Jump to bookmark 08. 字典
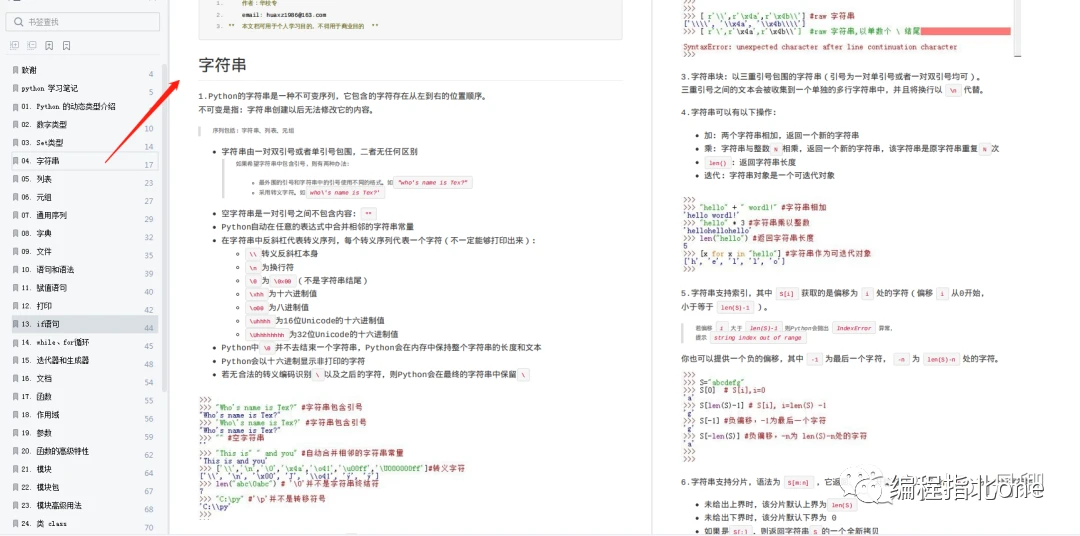 pyautogui.click(x=83, y=234)
